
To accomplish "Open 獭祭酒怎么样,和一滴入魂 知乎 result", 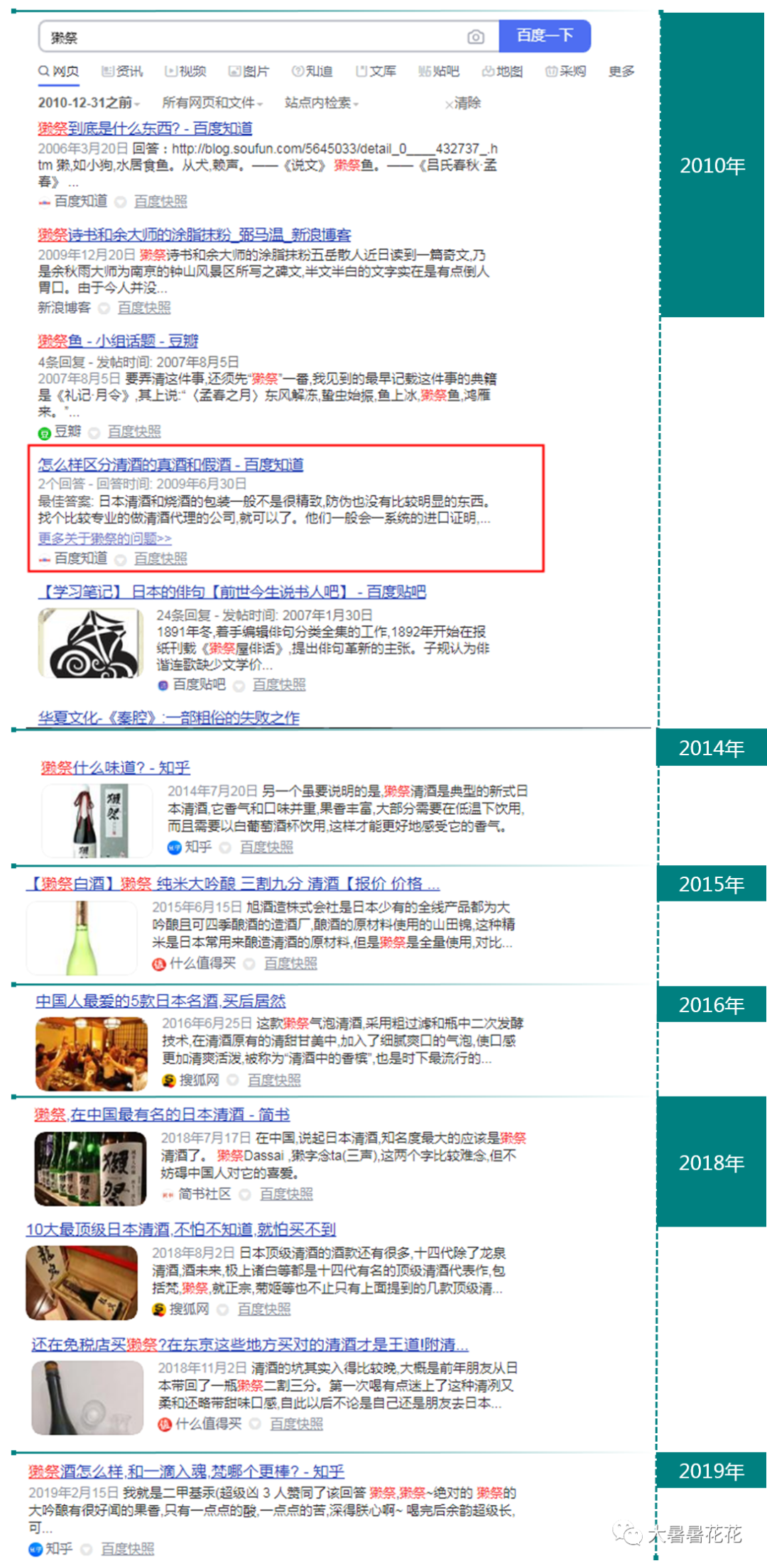I will 186,1471.
